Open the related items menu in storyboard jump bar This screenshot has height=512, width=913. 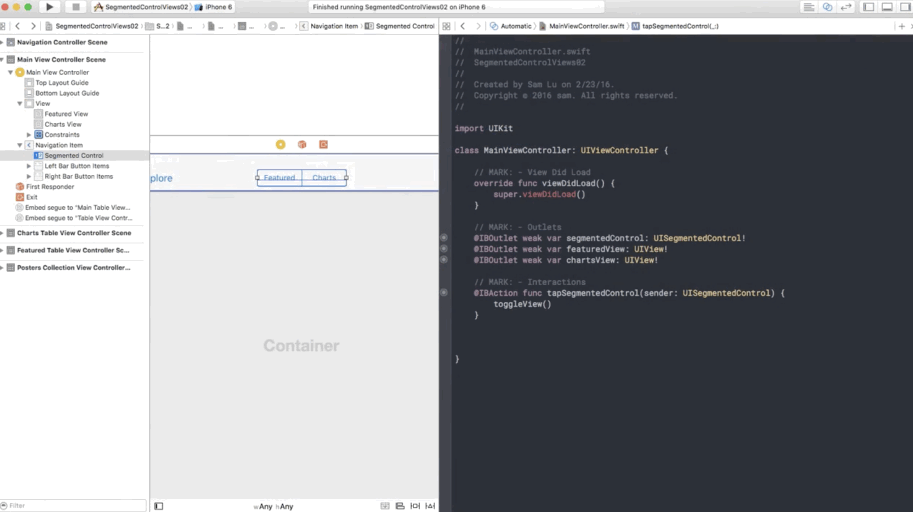3,26
